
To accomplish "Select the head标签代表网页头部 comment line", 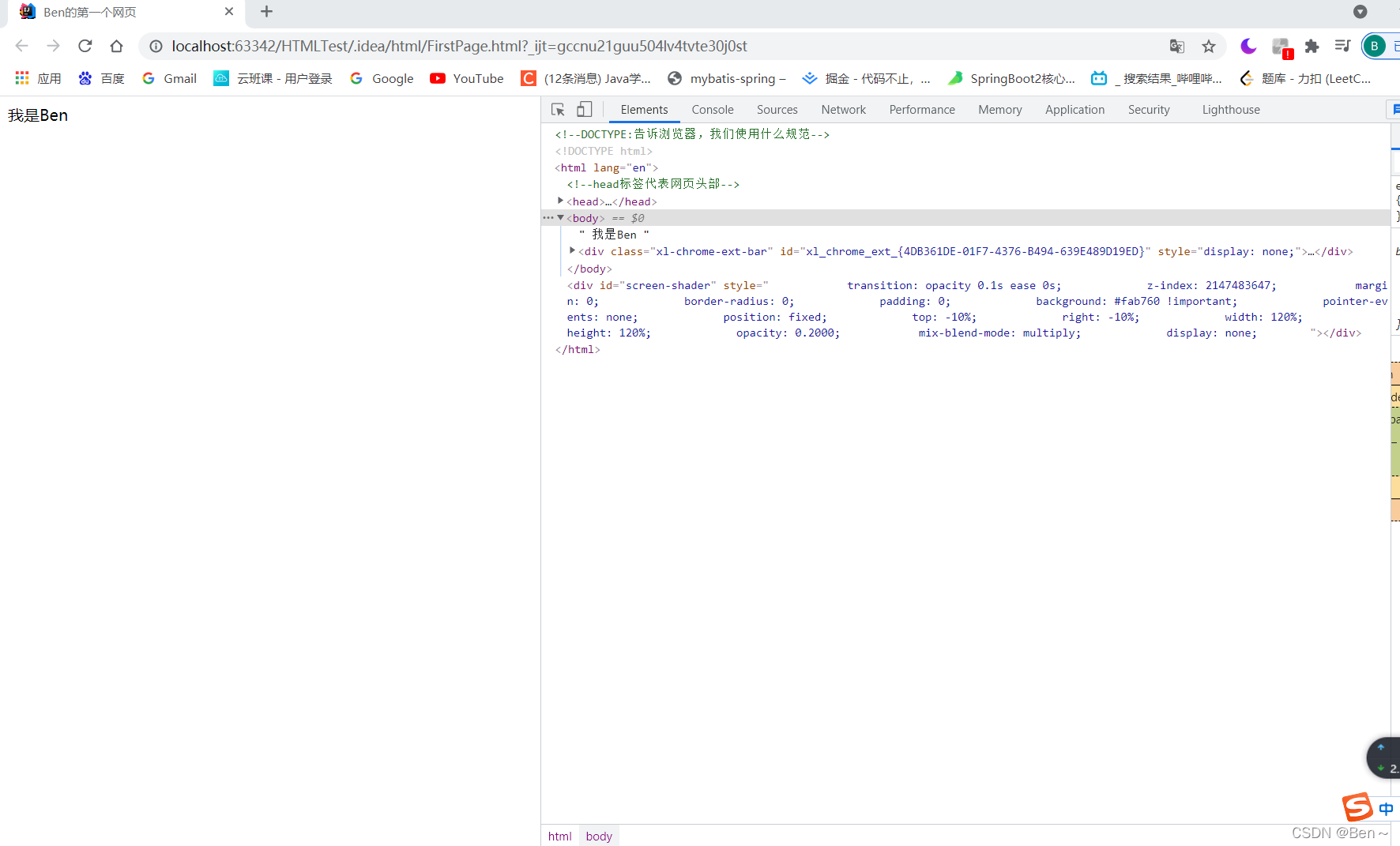I will pyautogui.click(x=653, y=184).
